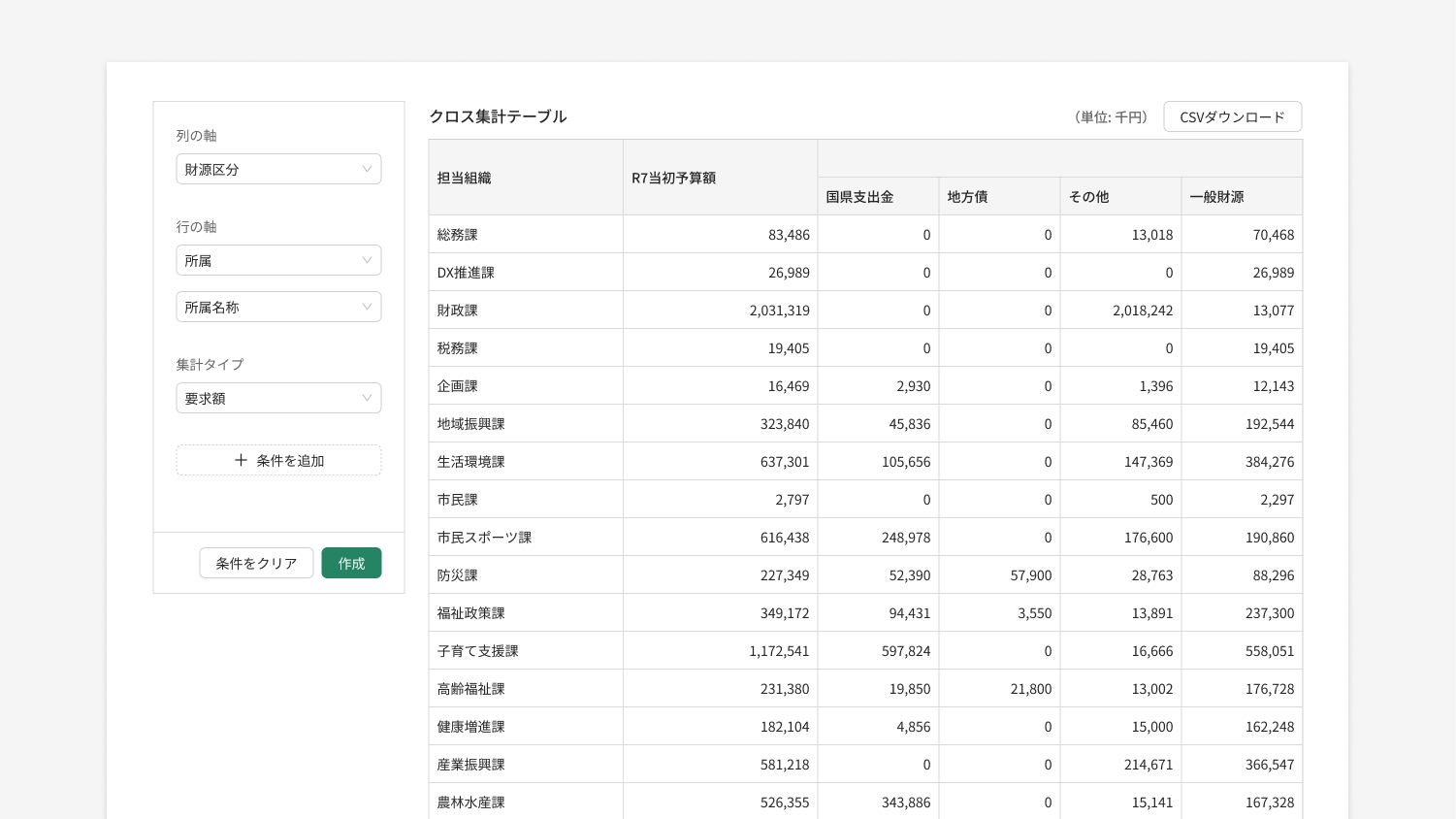
Task: Expand the 所属 row axis dropdown
Action: point(277,260)
